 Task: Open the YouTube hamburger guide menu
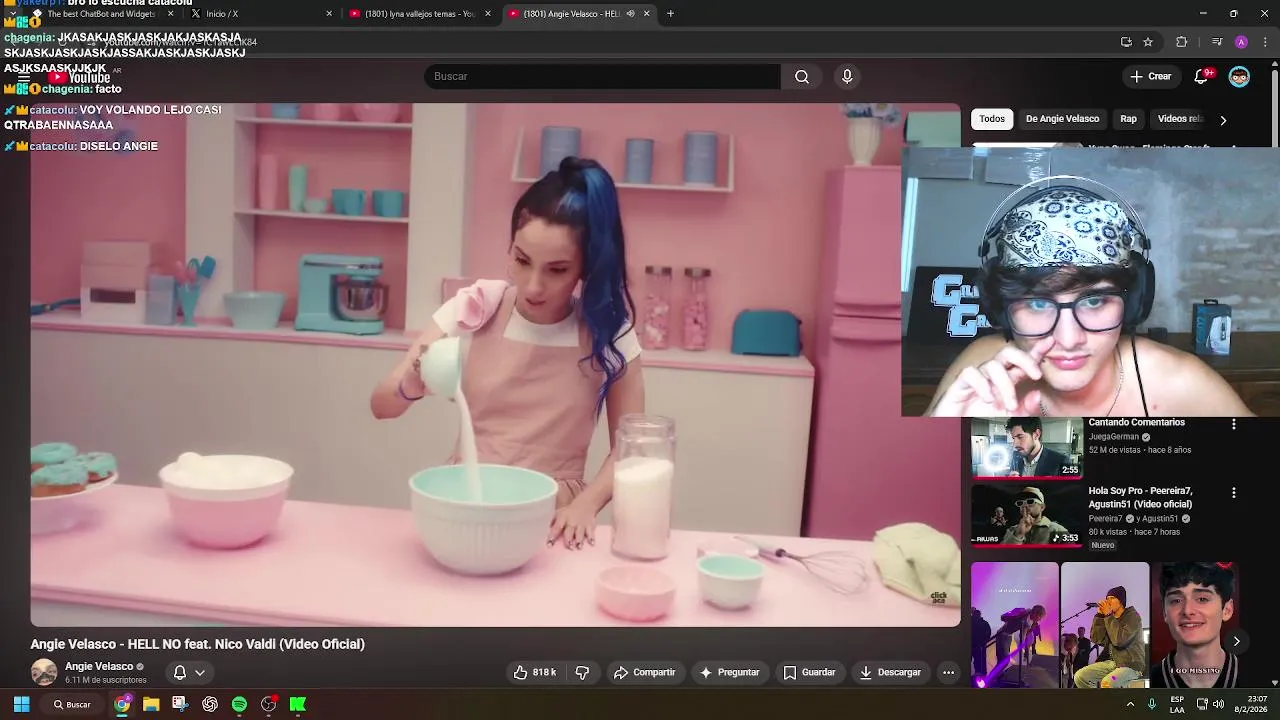click(24, 77)
